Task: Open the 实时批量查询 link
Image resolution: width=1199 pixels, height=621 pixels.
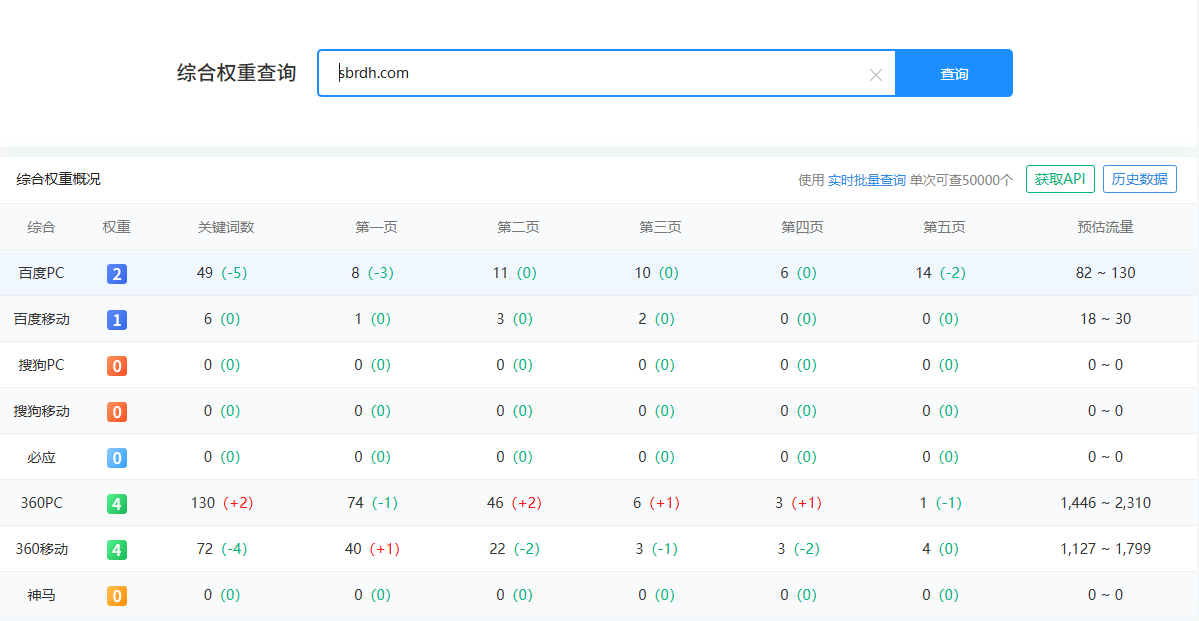Action: point(866,180)
